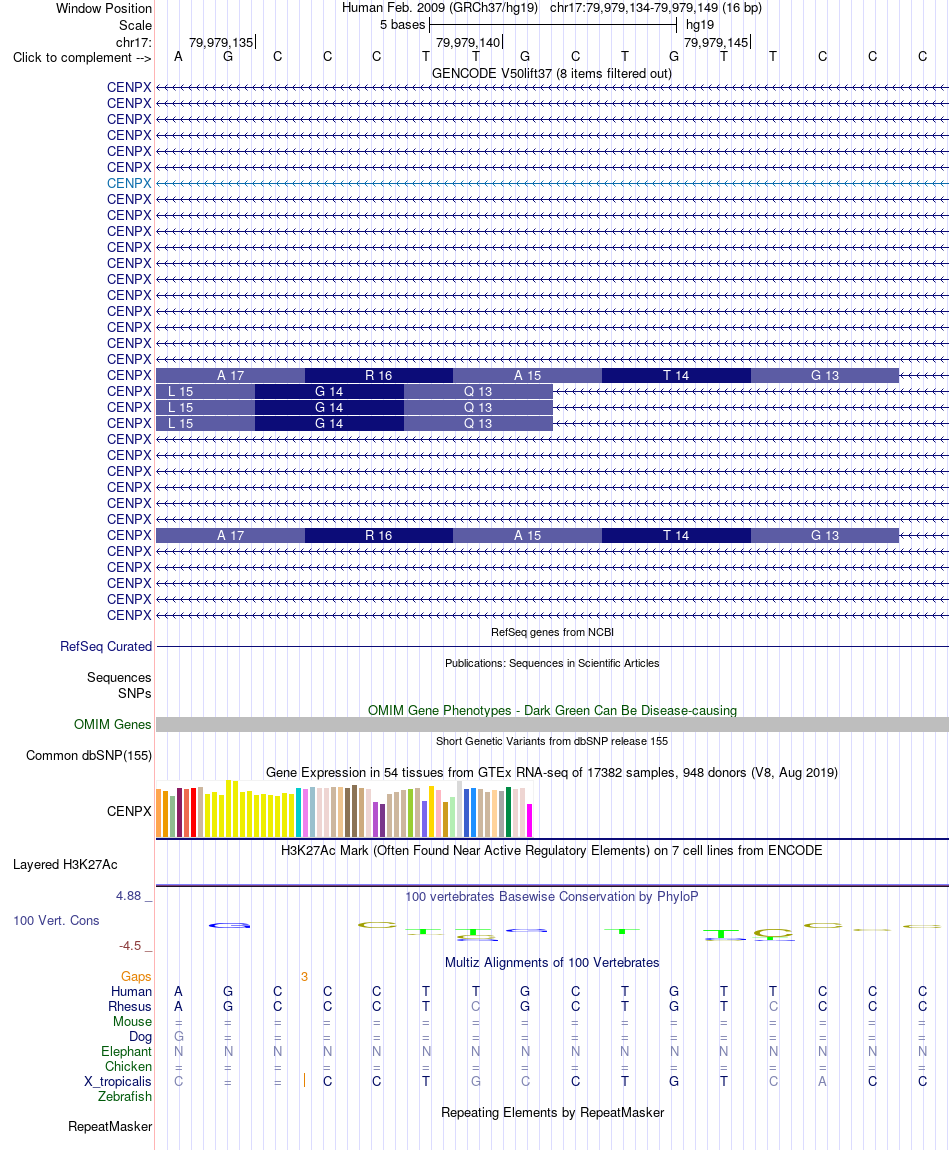Click 'Repeating Elements by RepeatMasker' title
This screenshot has height=1150, width=950.
552,1113
